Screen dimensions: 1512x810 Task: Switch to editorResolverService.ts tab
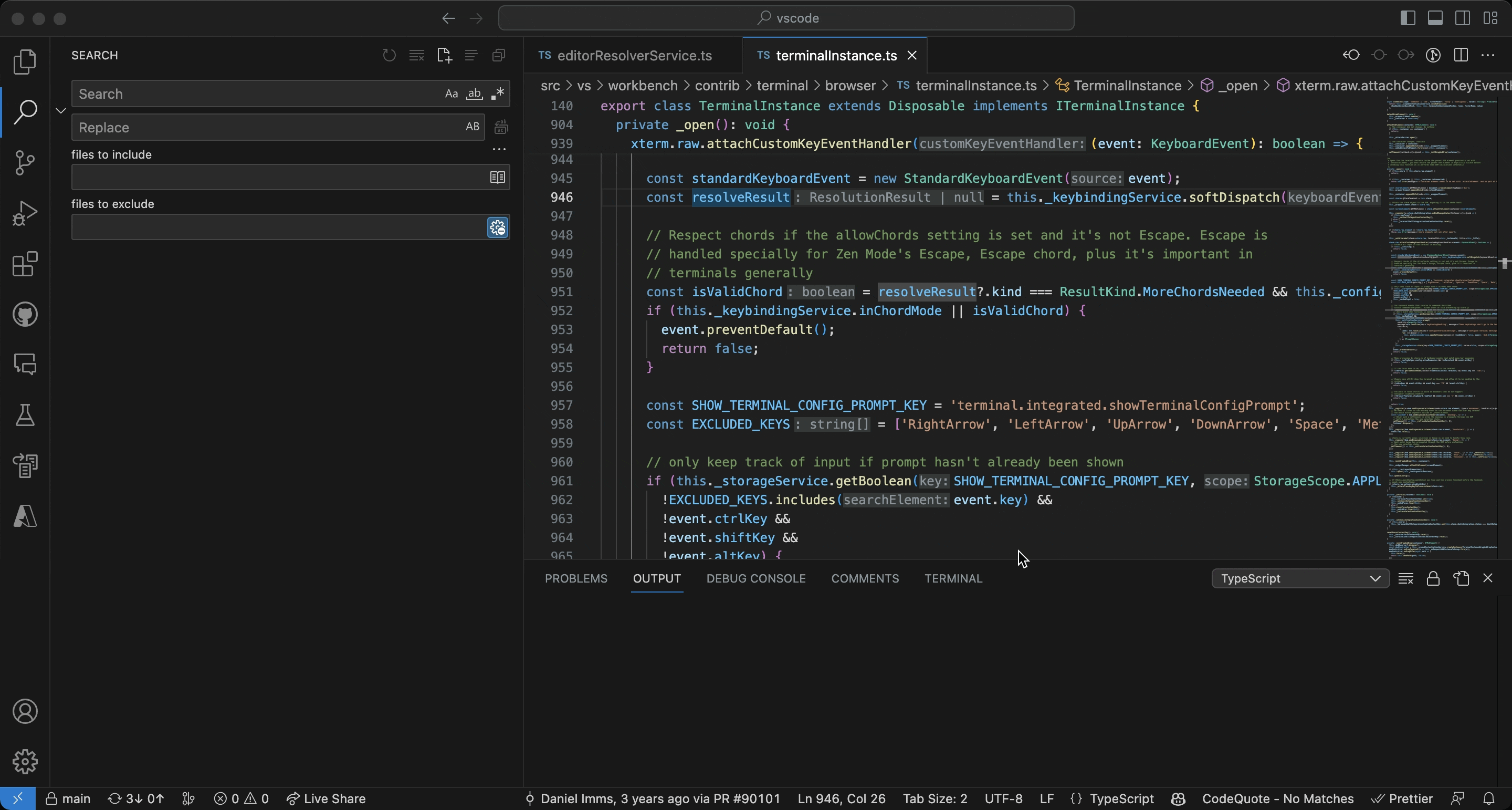pyautogui.click(x=634, y=55)
